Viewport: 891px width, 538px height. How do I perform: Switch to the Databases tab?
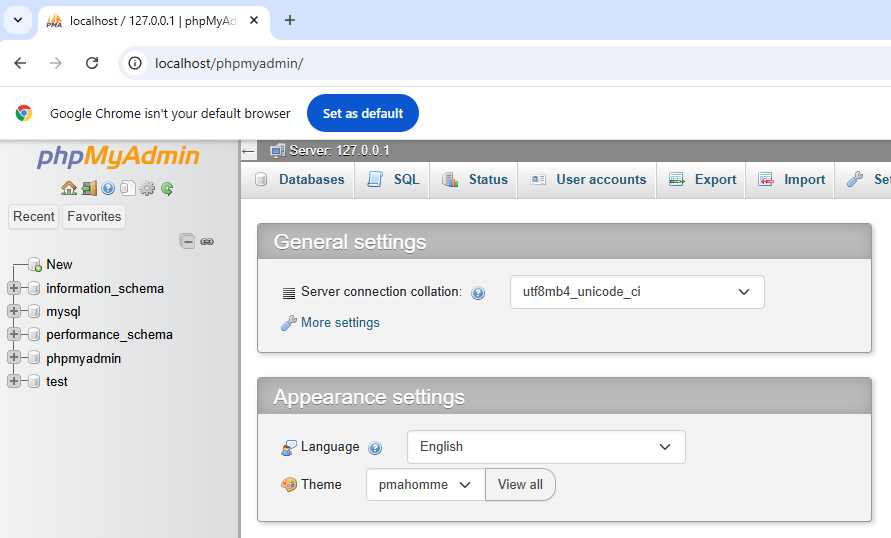[299, 180]
